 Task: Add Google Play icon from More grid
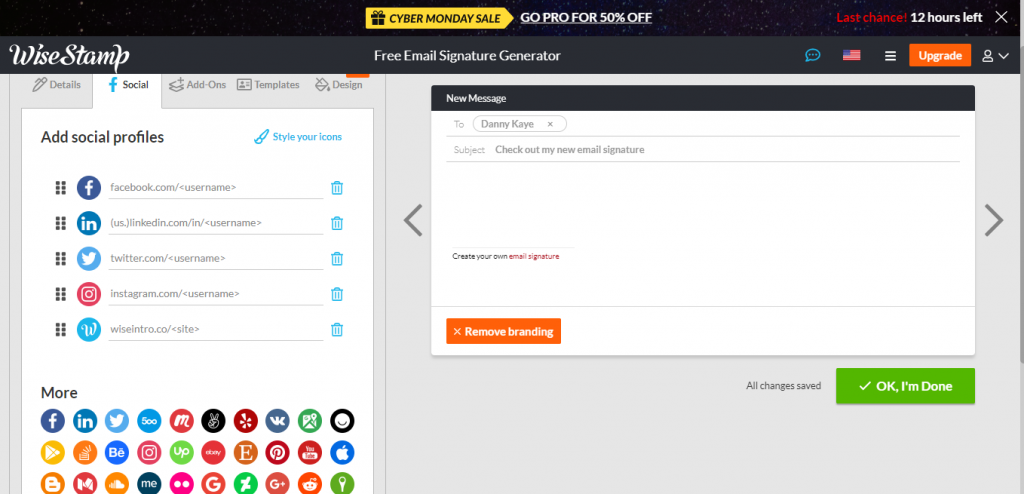pyautogui.click(x=53, y=452)
